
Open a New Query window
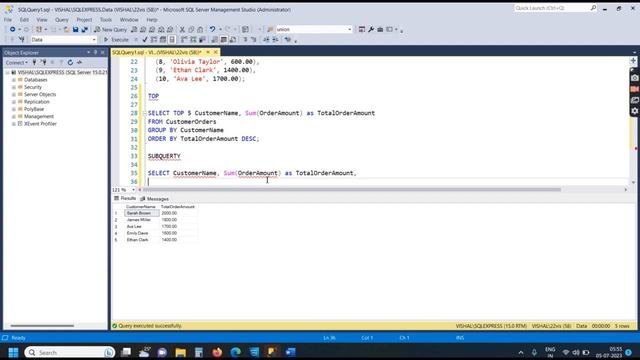click(x=111, y=29)
